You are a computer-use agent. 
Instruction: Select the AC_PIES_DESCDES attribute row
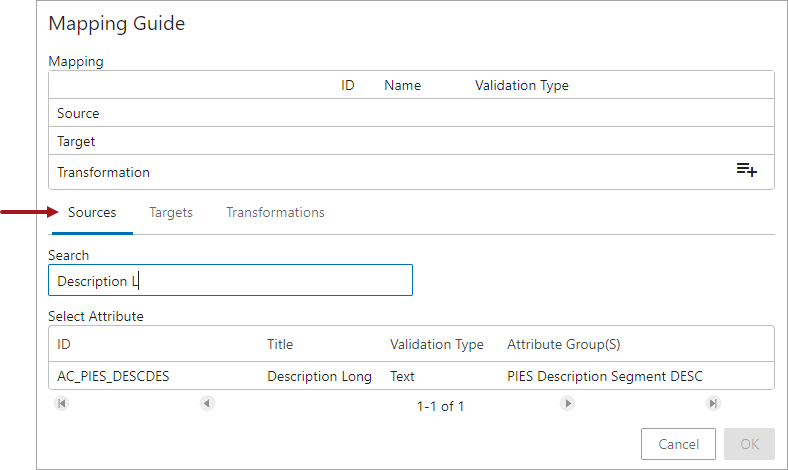click(x=411, y=376)
